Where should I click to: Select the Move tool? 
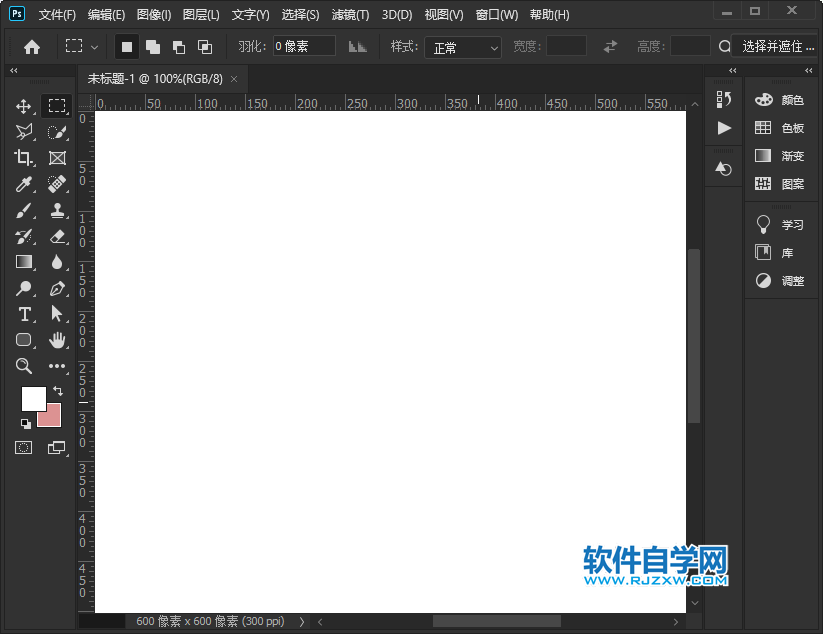click(24, 105)
